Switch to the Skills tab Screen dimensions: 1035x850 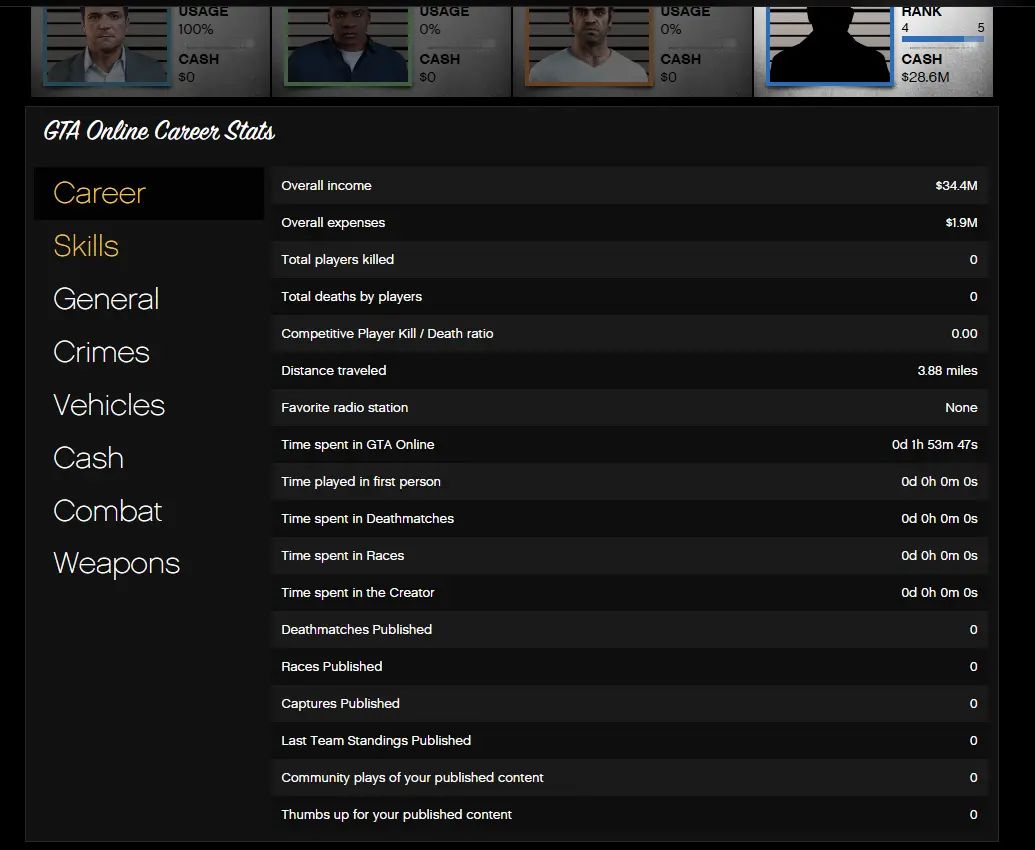pos(86,246)
